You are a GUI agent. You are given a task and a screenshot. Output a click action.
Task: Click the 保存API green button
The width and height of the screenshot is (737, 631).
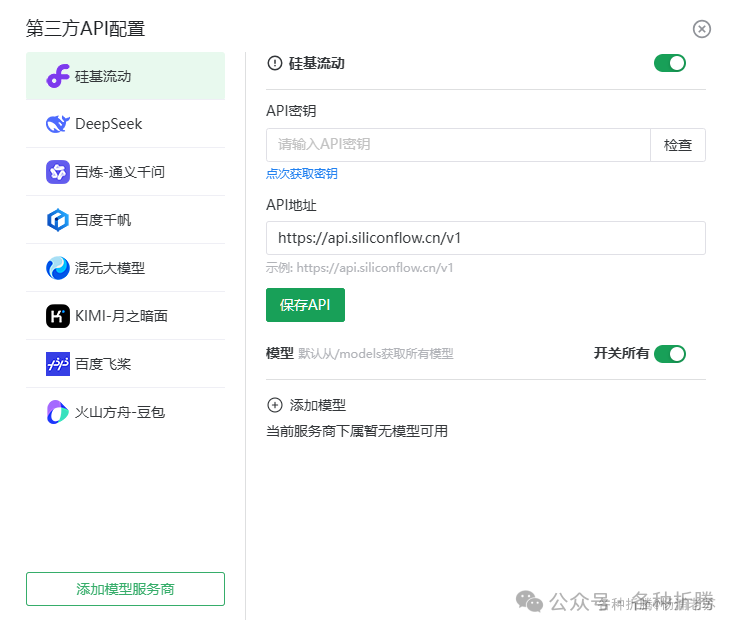(x=305, y=305)
